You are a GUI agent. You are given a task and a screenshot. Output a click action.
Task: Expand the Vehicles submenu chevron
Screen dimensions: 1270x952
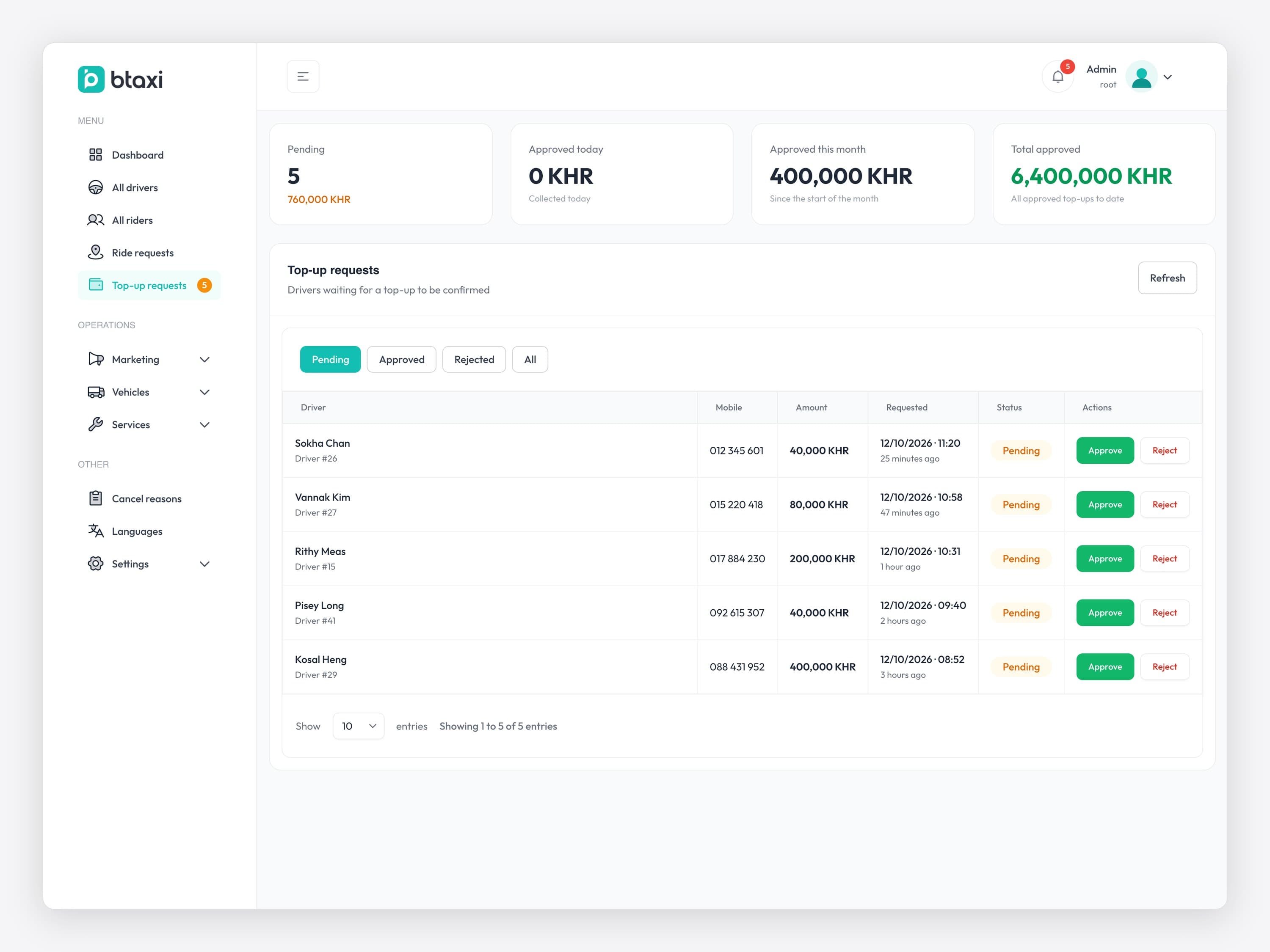coord(204,392)
